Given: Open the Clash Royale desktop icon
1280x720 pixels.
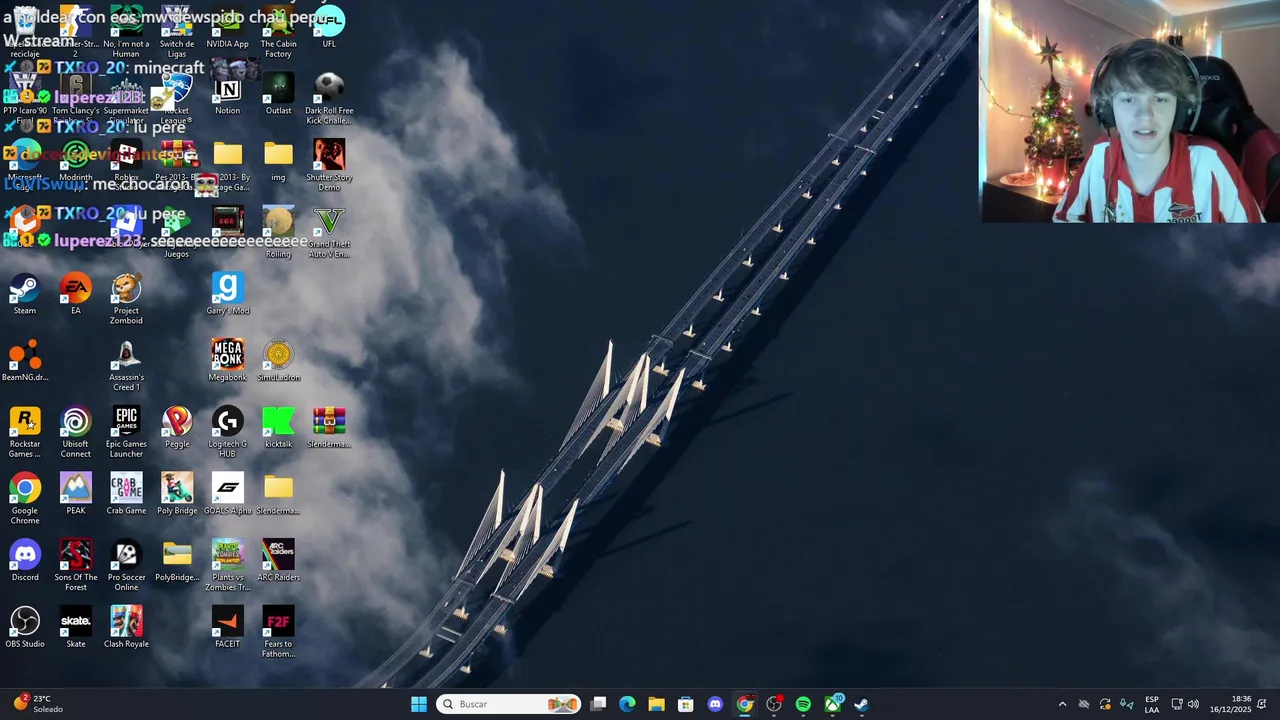Looking at the screenshot, I should point(126,628).
